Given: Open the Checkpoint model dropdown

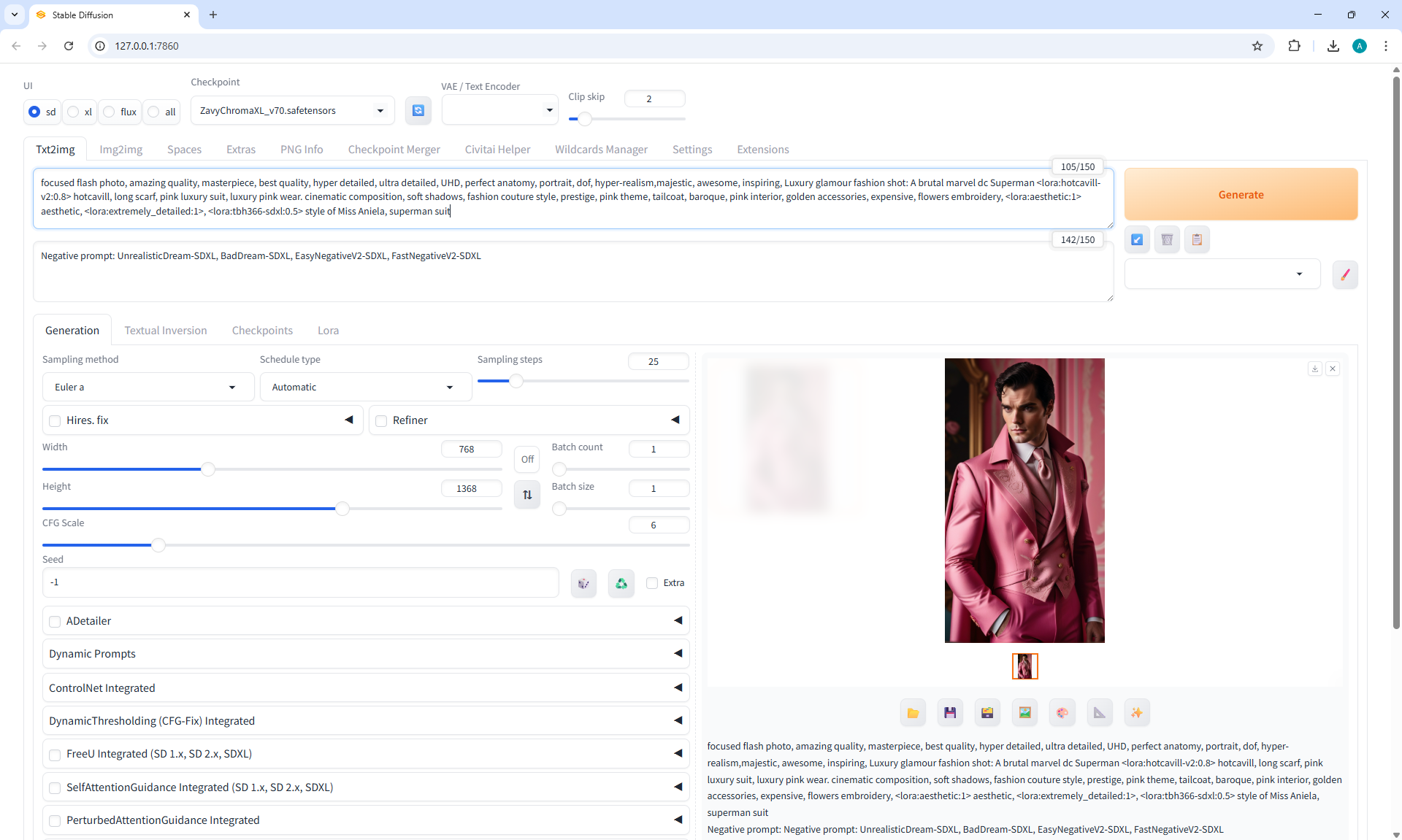Looking at the screenshot, I should [x=292, y=111].
